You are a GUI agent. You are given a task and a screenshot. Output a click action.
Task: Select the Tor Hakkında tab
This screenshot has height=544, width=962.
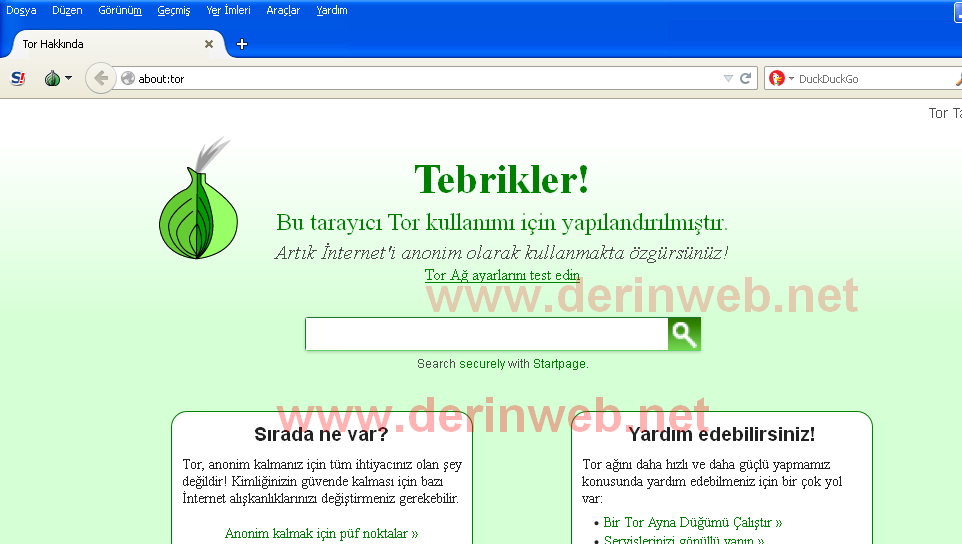tap(117, 44)
